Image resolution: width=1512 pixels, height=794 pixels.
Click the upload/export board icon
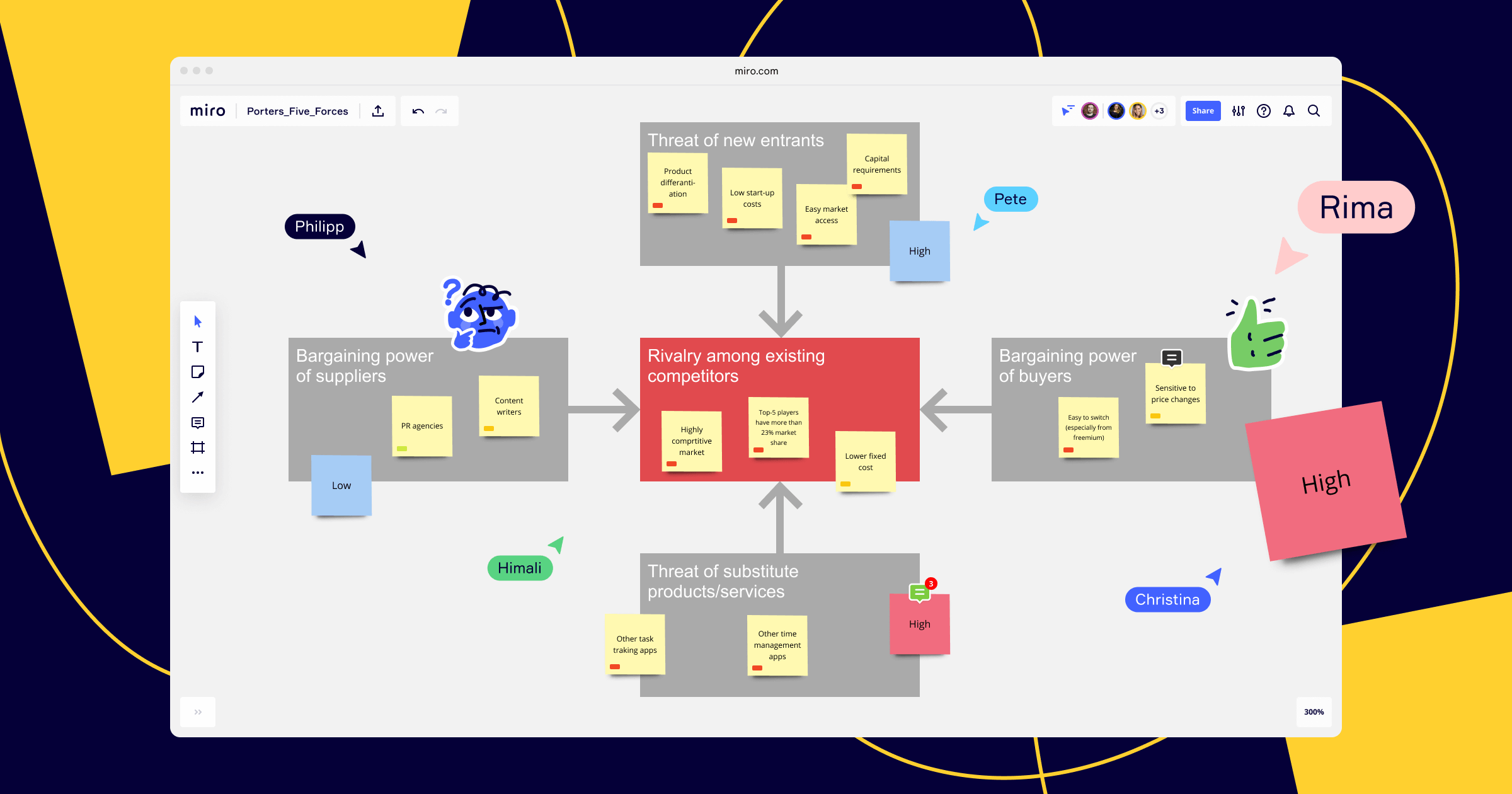coord(379,111)
